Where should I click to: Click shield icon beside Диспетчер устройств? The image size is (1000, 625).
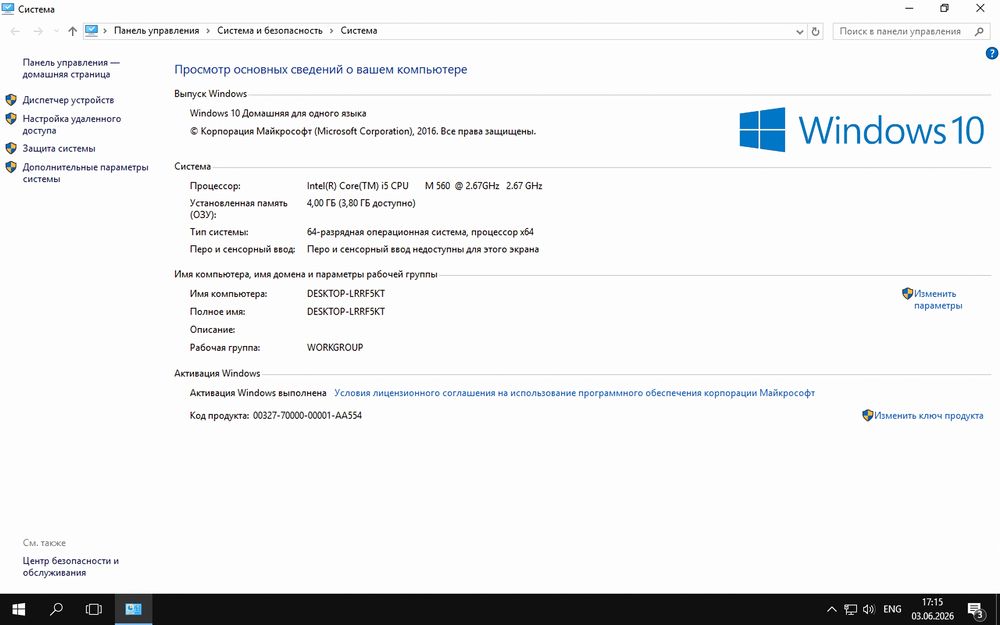(x=11, y=99)
